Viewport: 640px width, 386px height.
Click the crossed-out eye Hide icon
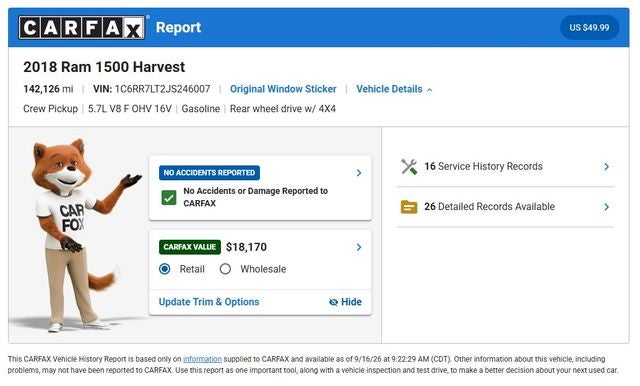coord(333,302)
